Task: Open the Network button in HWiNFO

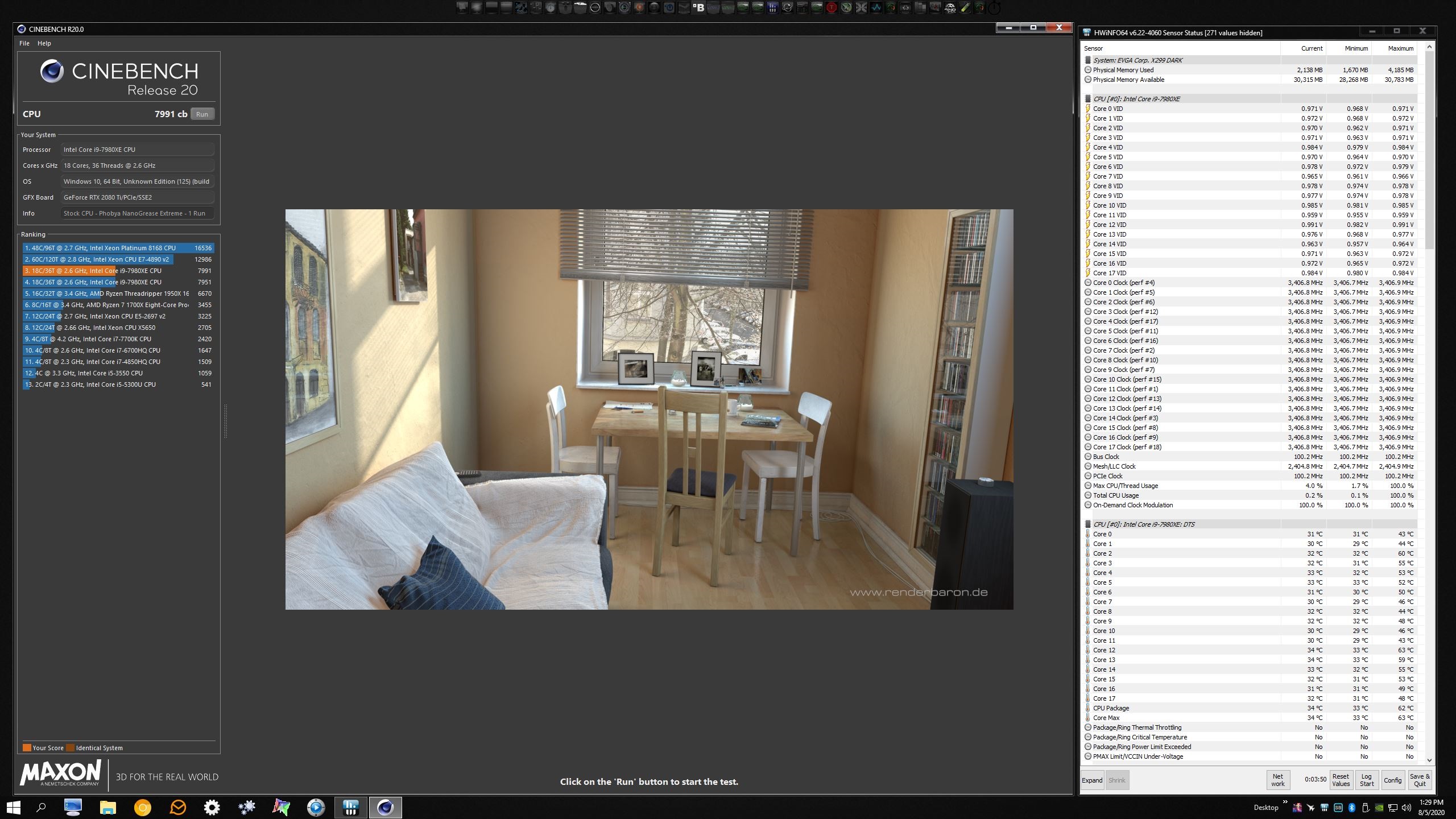Action: 1277,780
